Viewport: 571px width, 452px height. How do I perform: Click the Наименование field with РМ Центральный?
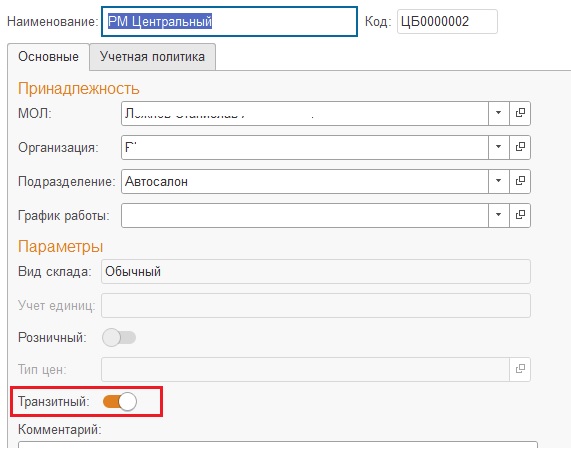pyautogui.click(x=229, y=21)
